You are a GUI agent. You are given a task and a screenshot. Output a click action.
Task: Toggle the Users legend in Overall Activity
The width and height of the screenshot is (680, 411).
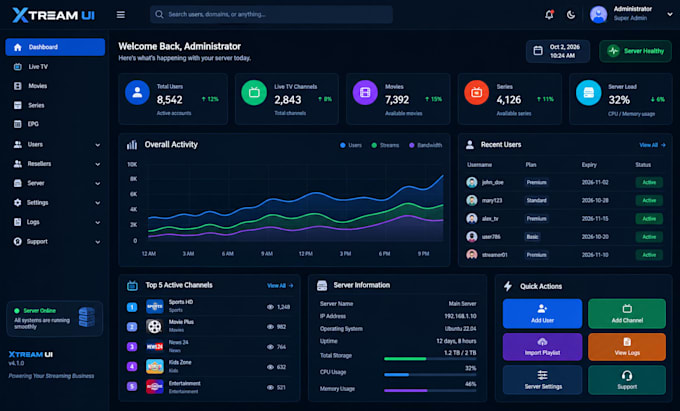(351, 145)
